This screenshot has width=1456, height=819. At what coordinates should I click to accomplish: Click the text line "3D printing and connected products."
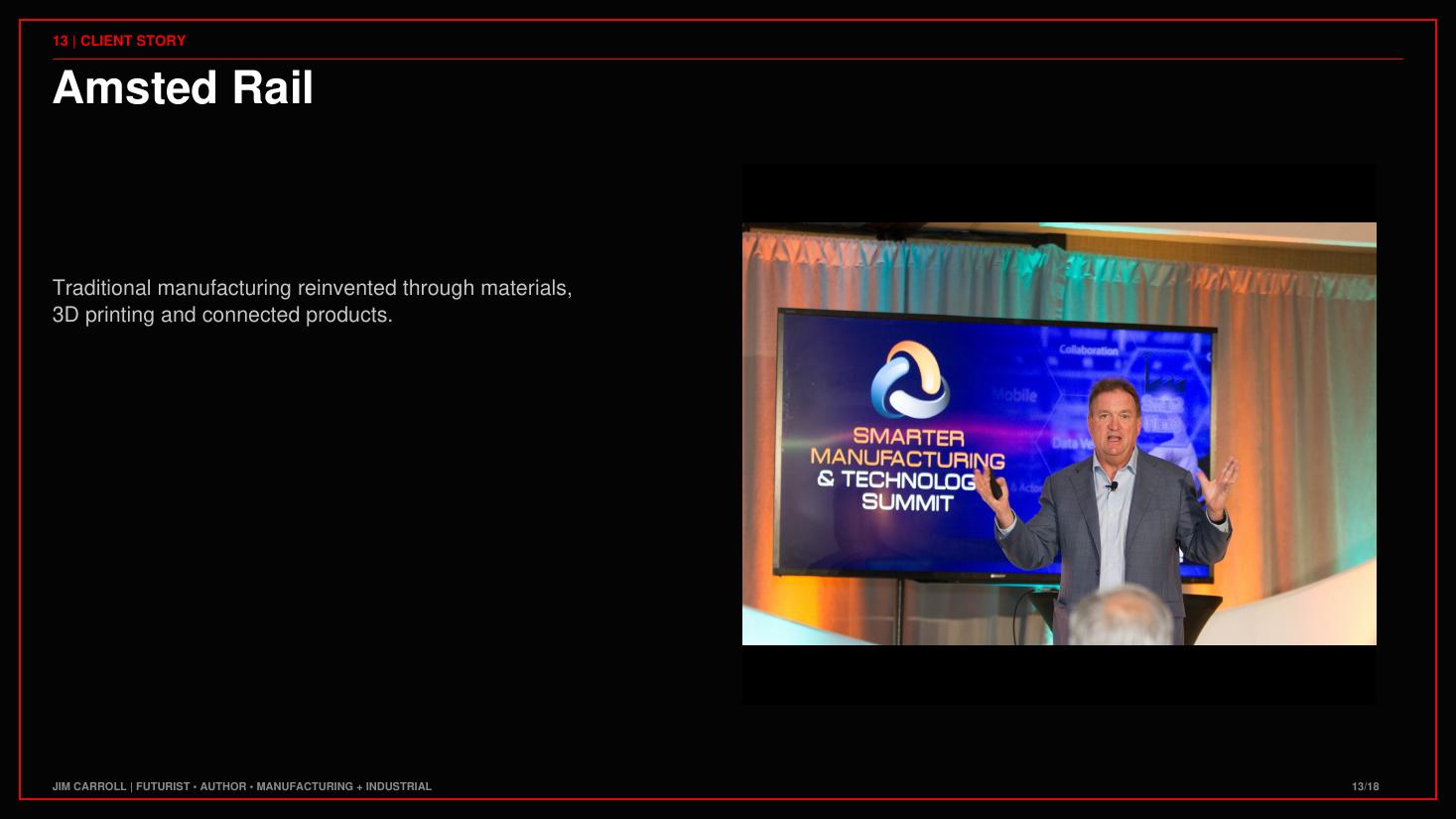[222, 315]
